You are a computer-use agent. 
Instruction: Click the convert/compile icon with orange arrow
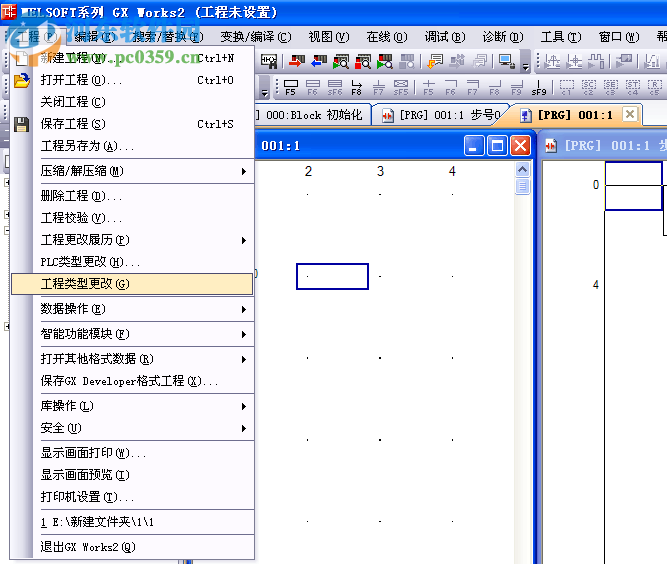point(435,61)
